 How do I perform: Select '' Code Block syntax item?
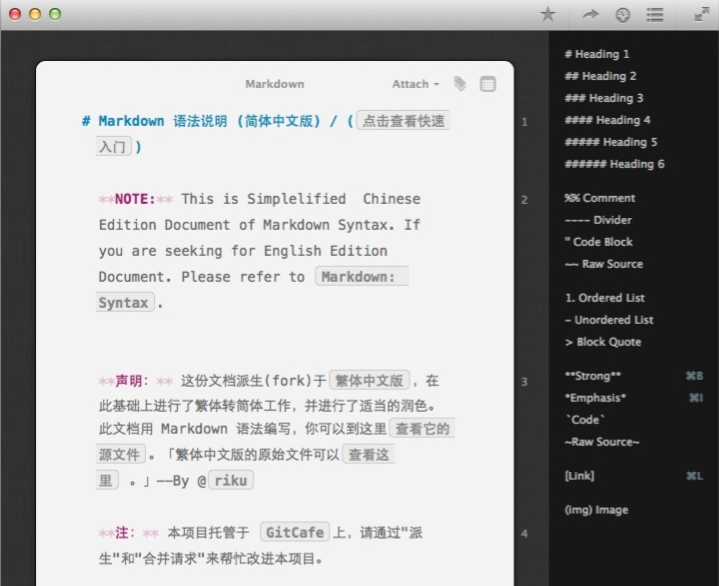coord(599,242)
